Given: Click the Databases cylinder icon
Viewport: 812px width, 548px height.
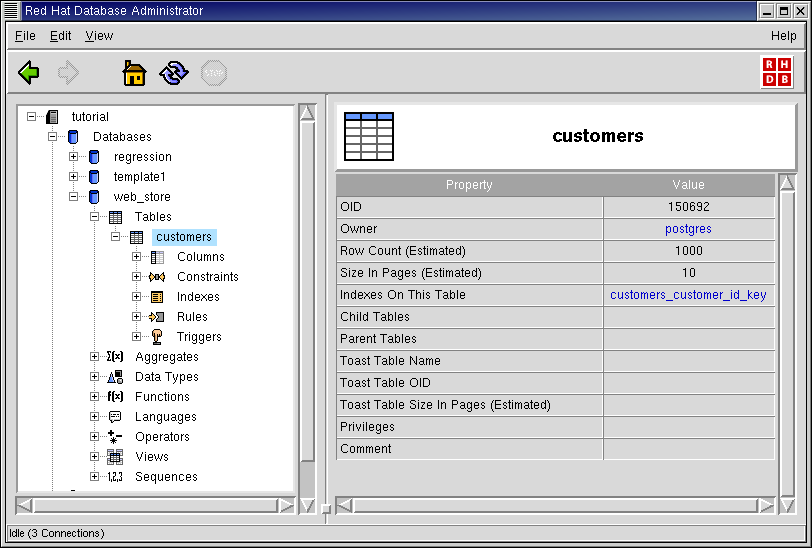Looking at the screenshot, I should (x=73, y=137).
